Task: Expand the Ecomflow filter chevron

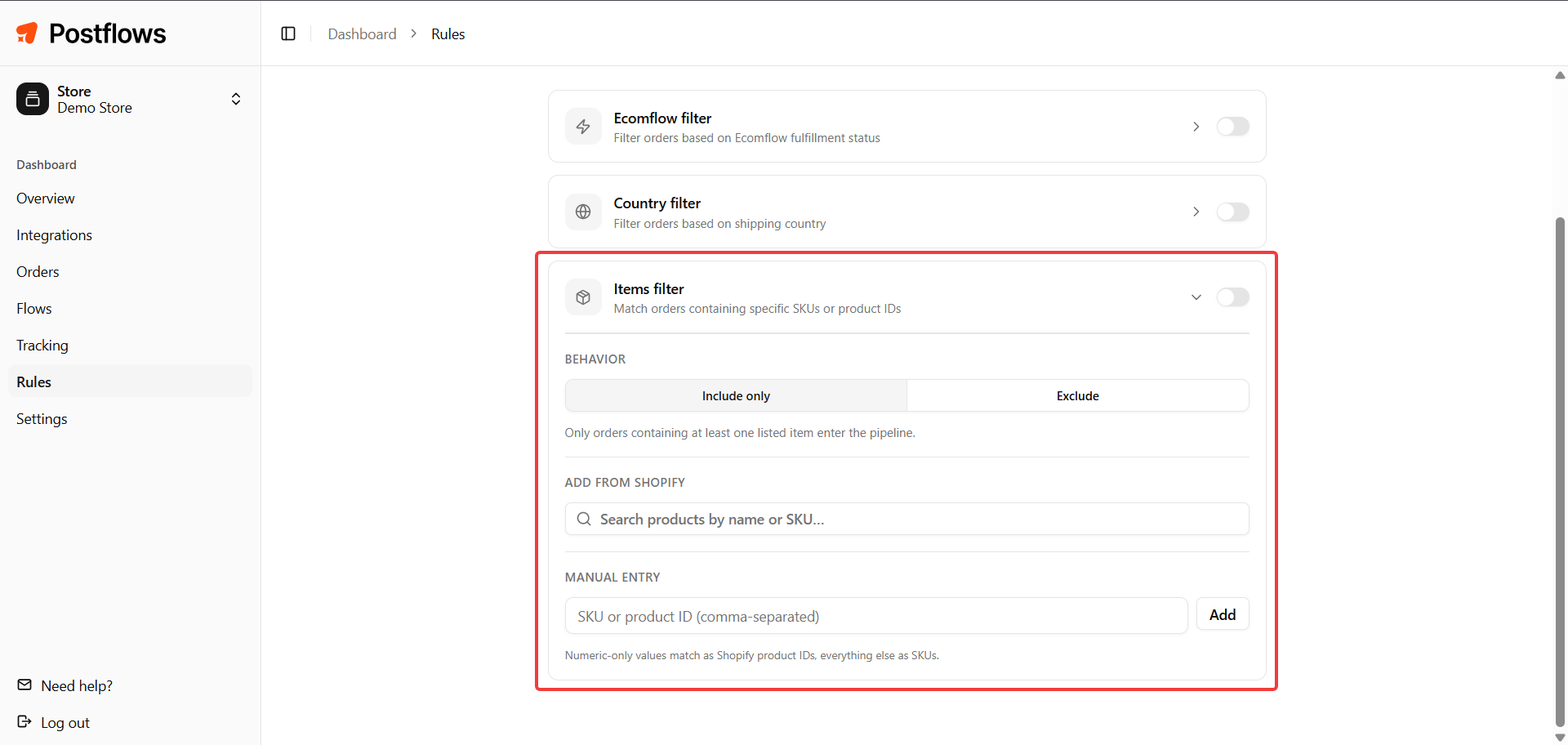Action: click(x=1196, y=127)
